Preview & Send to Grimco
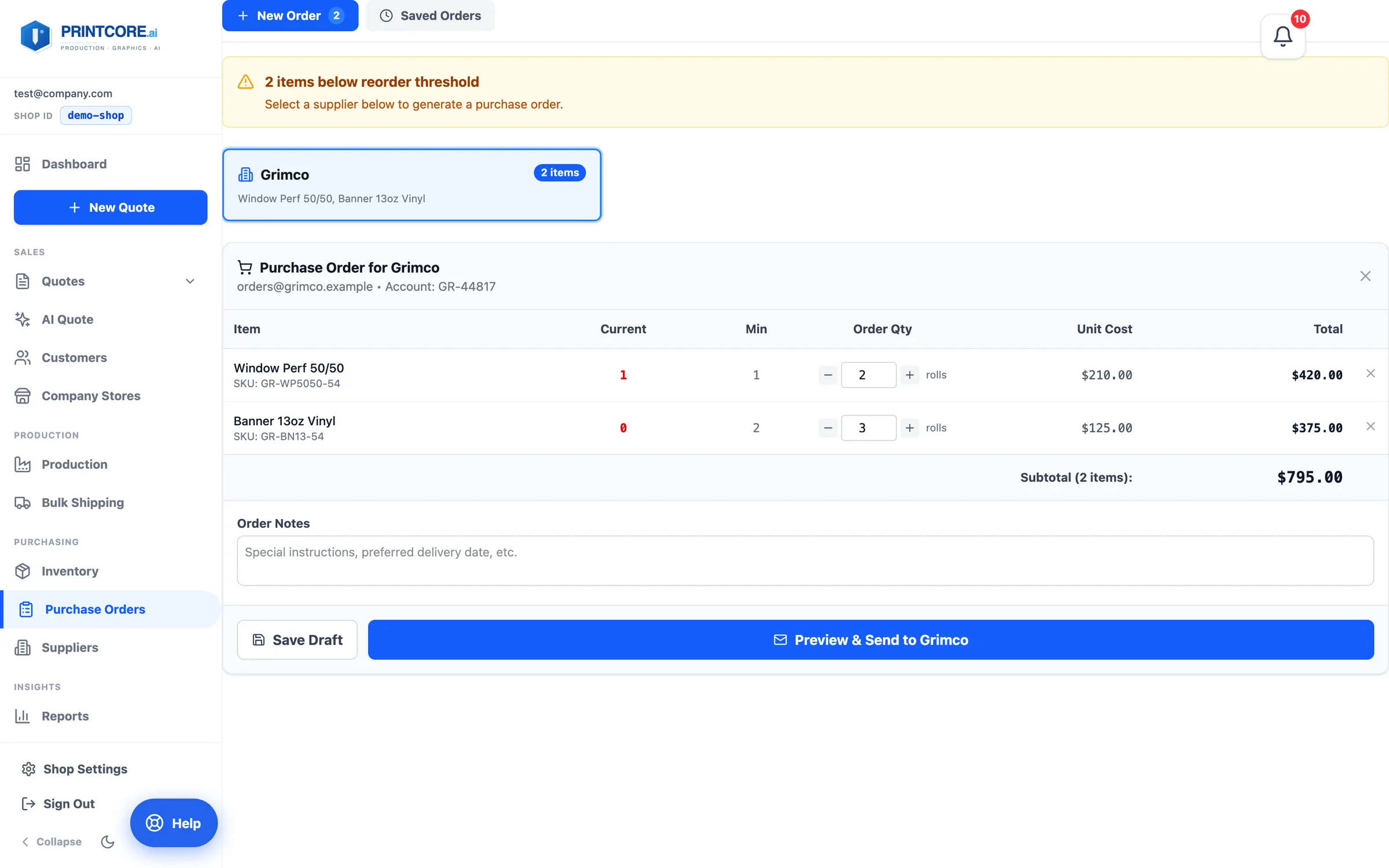This screenshot has height=868, width=1389. tap(870, 639)
